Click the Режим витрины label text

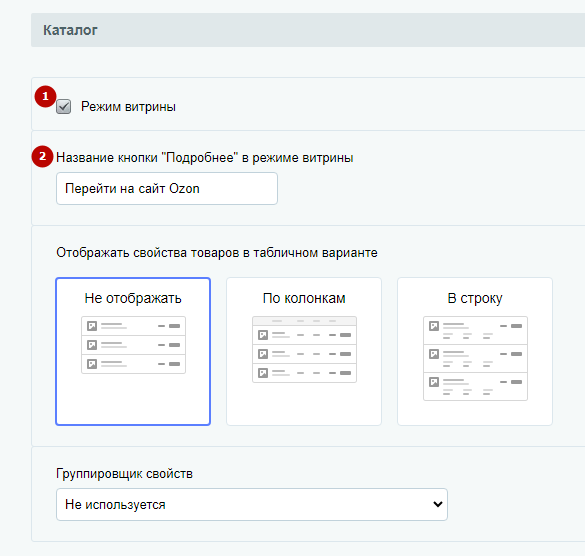[x=128, y=107]
